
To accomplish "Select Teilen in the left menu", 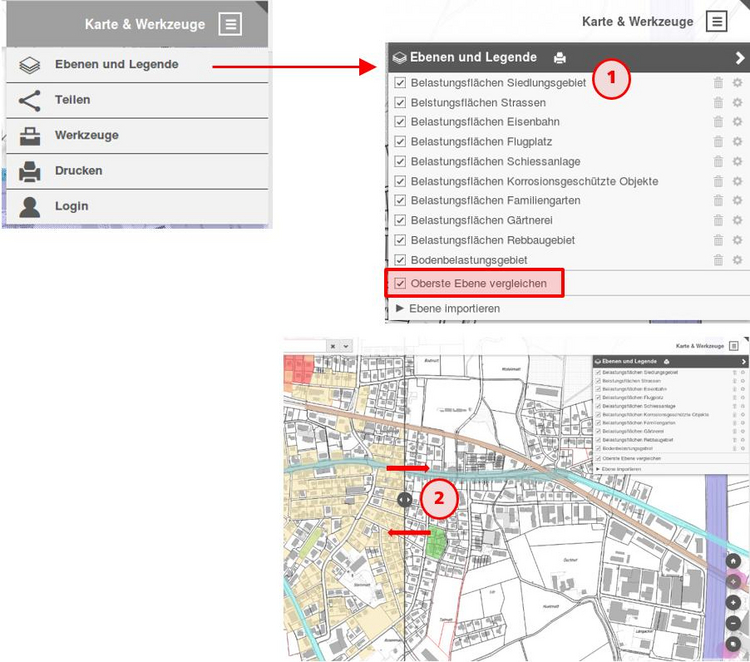I will [x=137, y=100].
